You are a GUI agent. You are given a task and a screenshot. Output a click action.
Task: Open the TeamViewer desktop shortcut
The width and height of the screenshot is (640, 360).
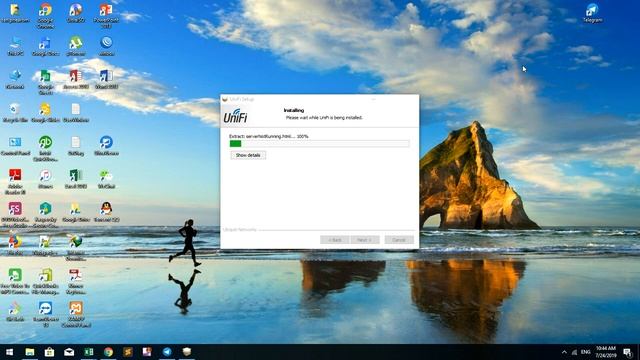pos(45,314)
